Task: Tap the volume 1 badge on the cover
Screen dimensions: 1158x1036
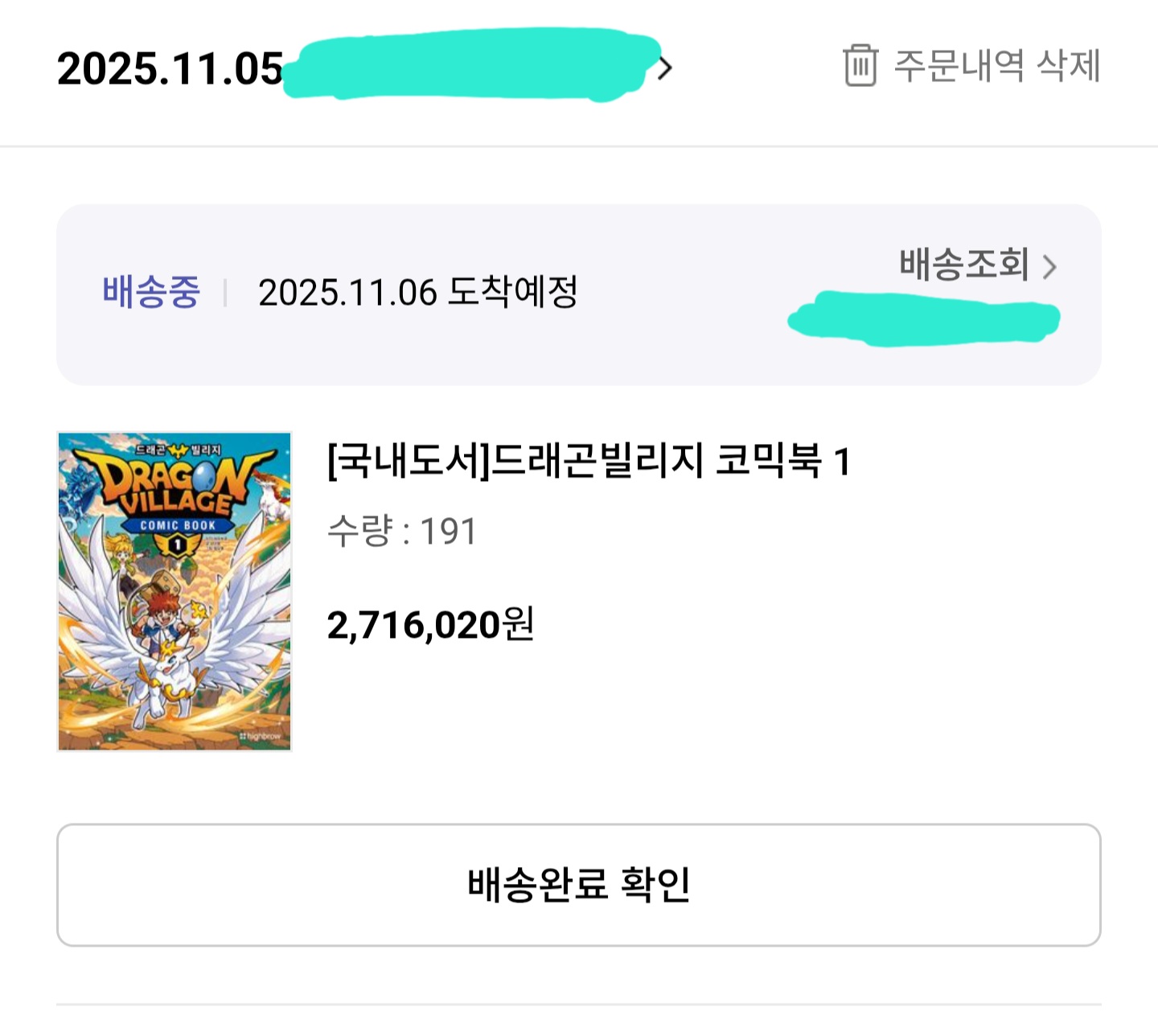Action: pos(177,545)
